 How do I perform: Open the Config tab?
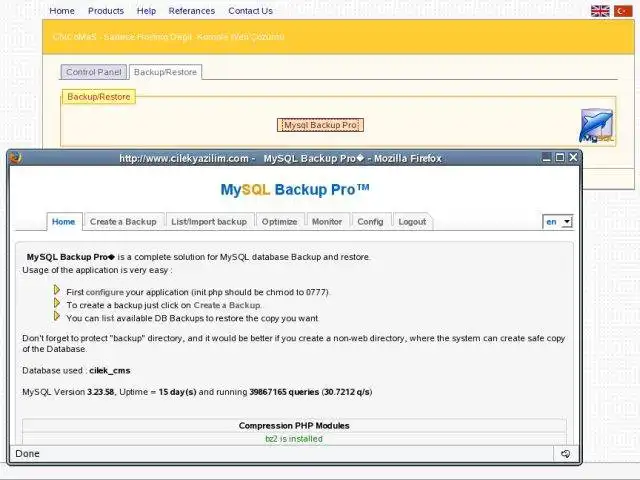pyautogui.click(x=370, y=222)
